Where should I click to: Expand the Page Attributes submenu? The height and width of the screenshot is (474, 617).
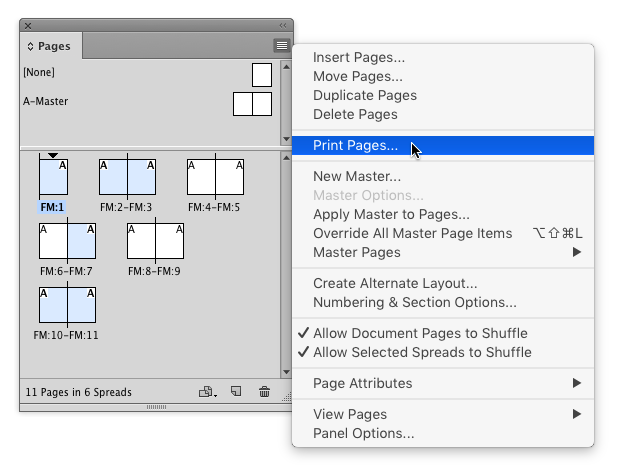pyautogui.click(x=443, y=383)
